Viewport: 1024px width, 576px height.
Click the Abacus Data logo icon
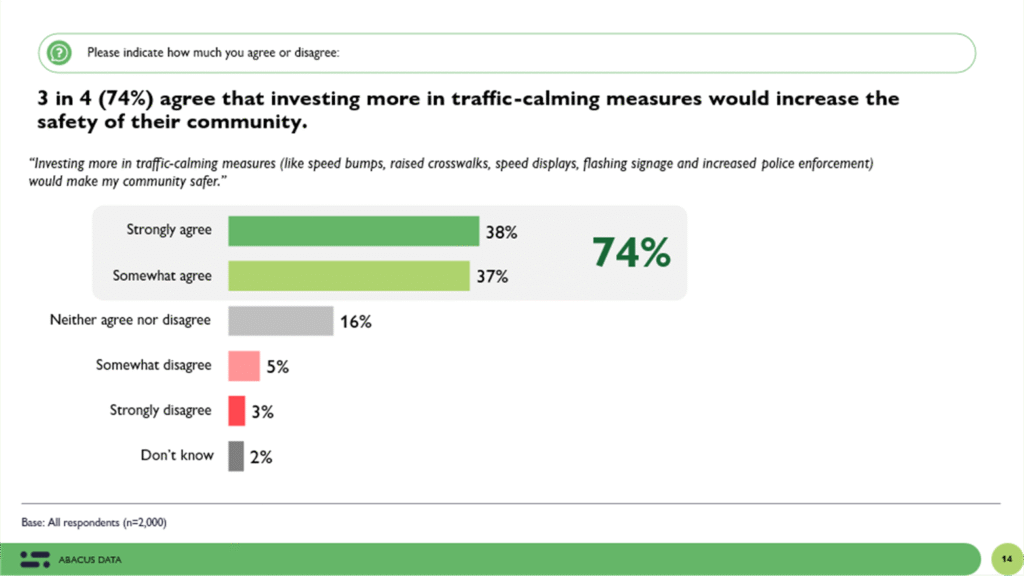(35, 559)
